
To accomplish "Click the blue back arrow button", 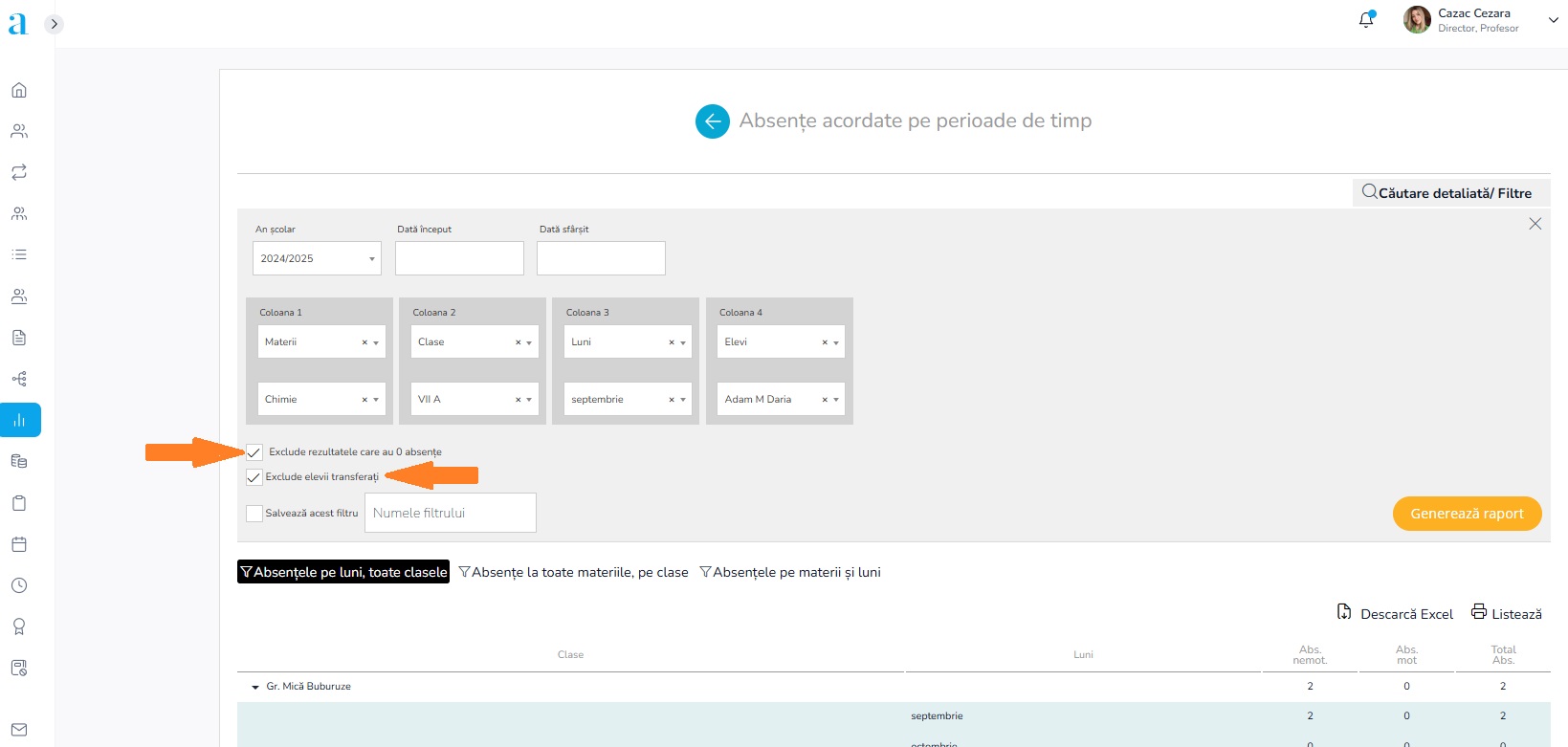I will click(712, 121).
